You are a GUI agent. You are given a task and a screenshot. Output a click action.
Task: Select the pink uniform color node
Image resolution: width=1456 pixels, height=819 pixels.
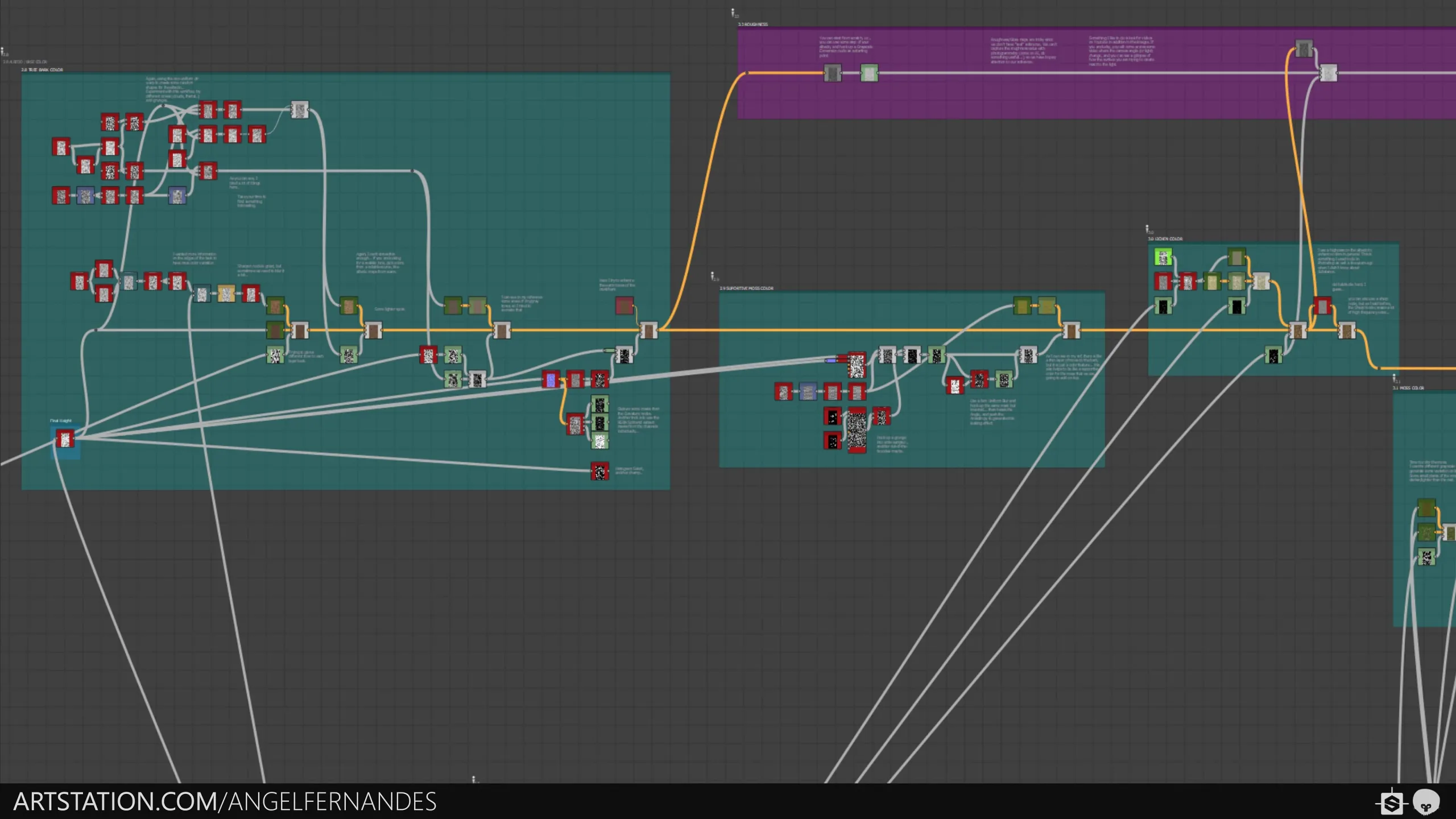(624, 305)
